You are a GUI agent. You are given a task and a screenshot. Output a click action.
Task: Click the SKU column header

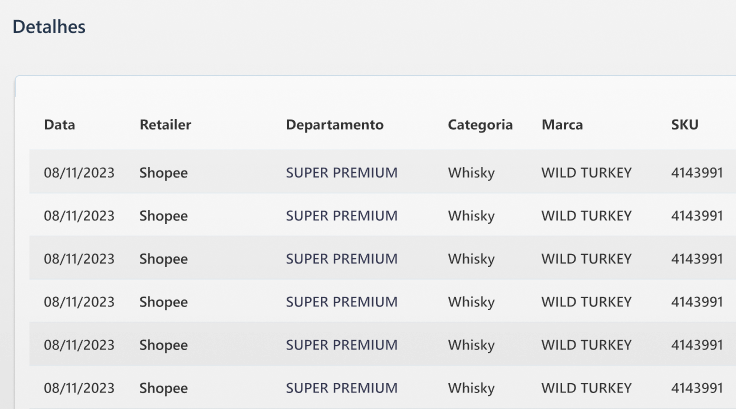tap(684, 125)
